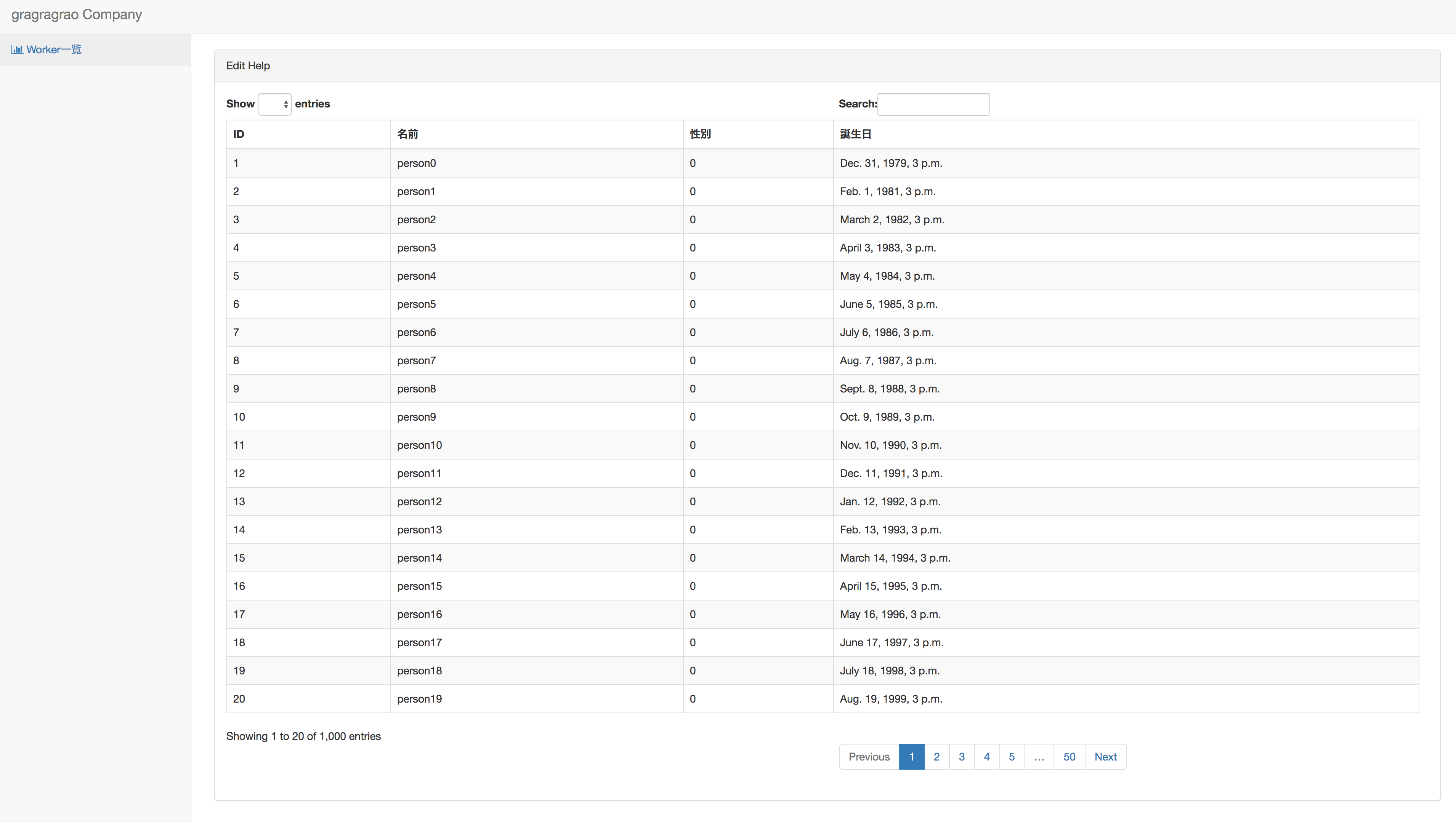The width and height of the screenshot is (1456, 823).
Task: Select the person3 name cell
Action: pos(537,248)
